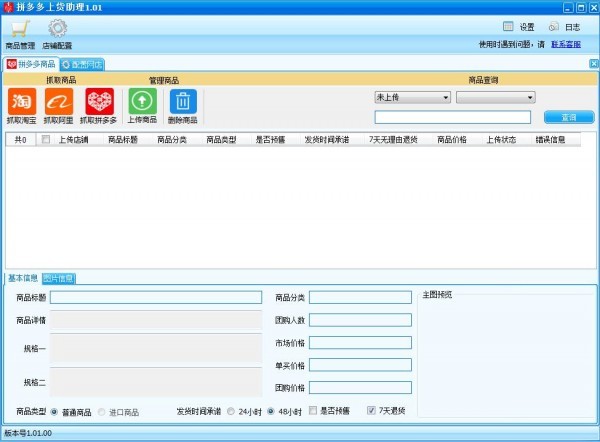Click the 商品分类 column header
The height and width of the screenshot is (442, 600).
pyautogui.click(x=172, y=140)
